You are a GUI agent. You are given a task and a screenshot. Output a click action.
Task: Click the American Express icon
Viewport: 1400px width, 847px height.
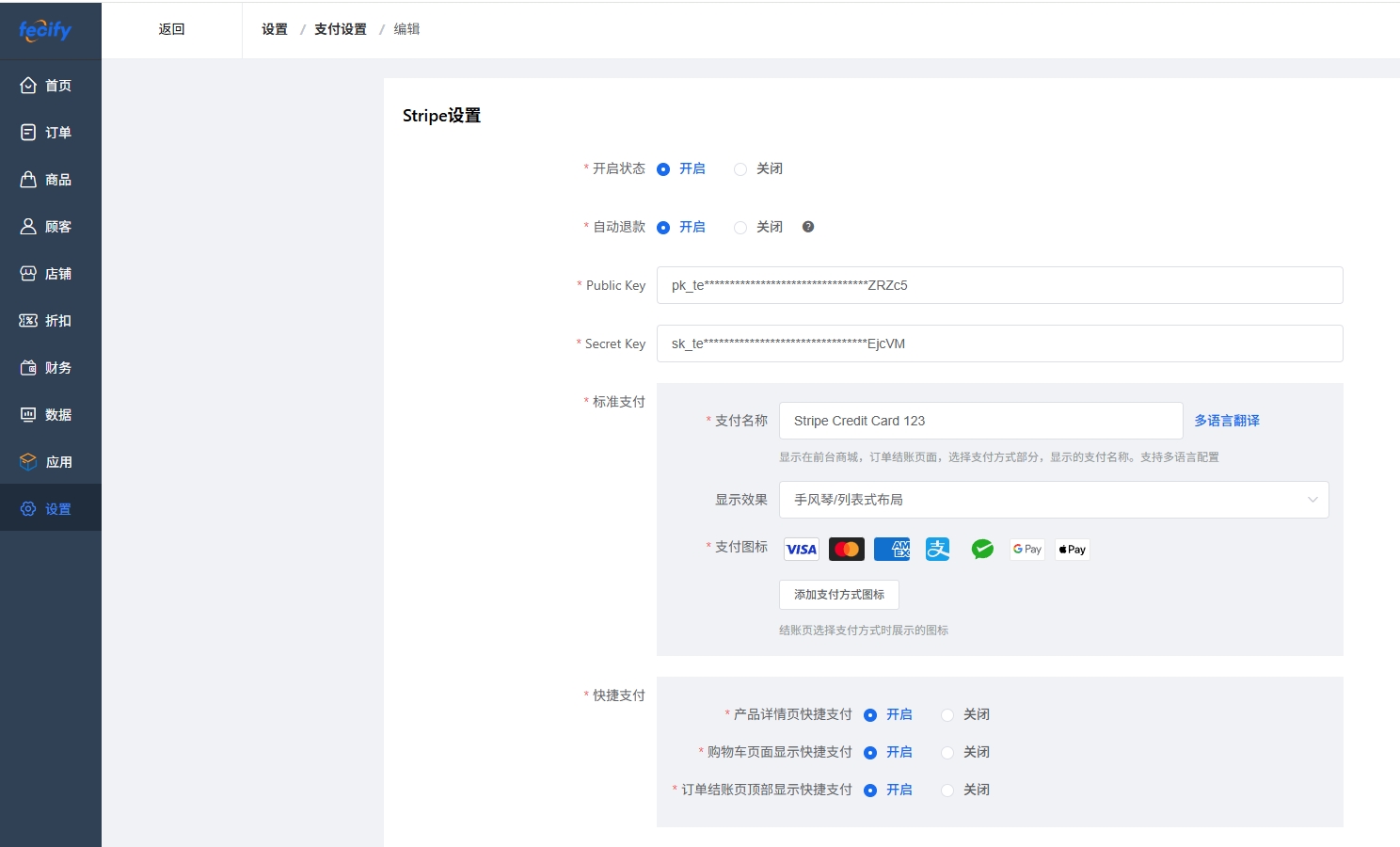click(891, 550)
